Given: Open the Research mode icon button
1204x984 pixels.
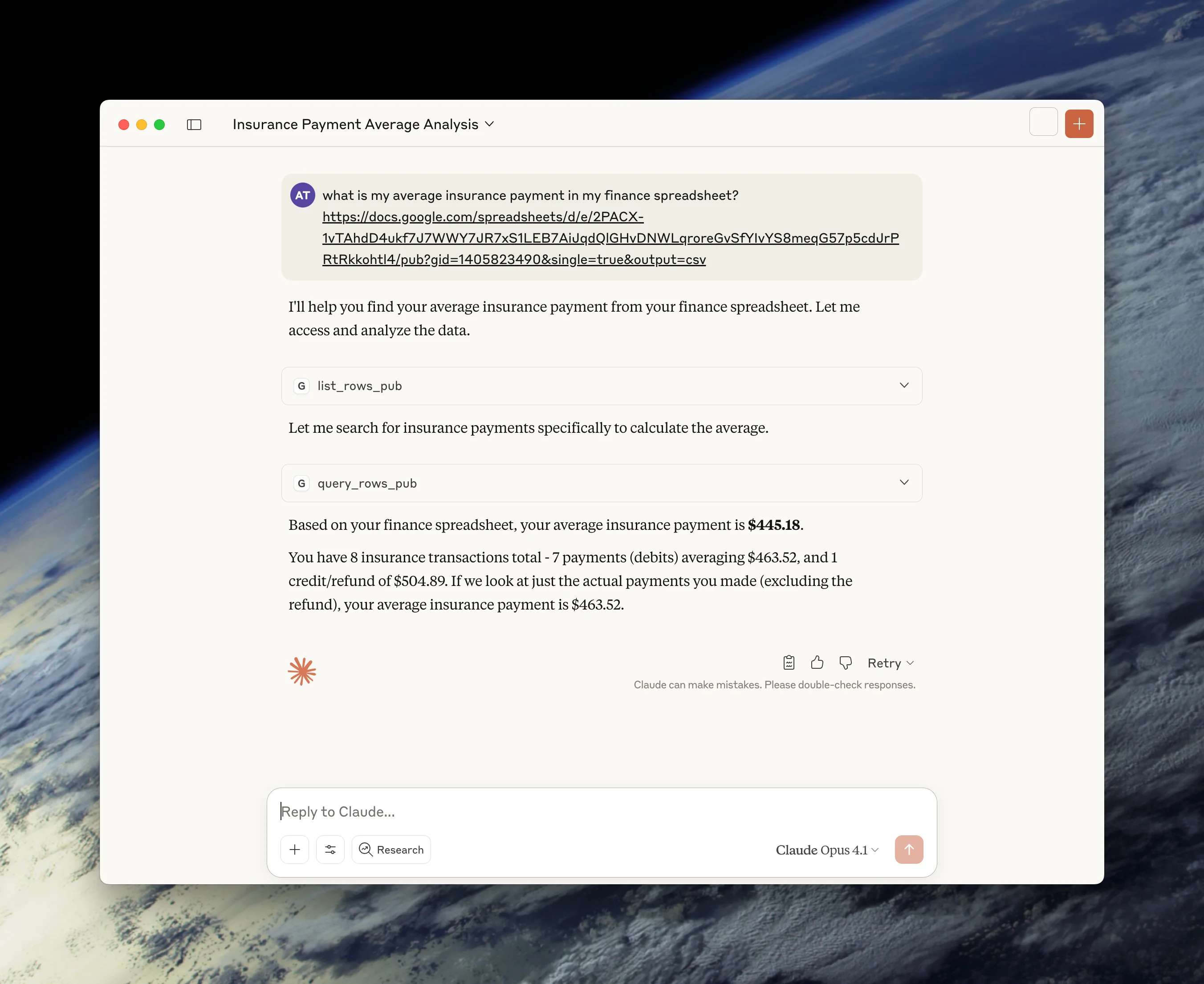Looking at the screenshot, I should click(390, 849).
